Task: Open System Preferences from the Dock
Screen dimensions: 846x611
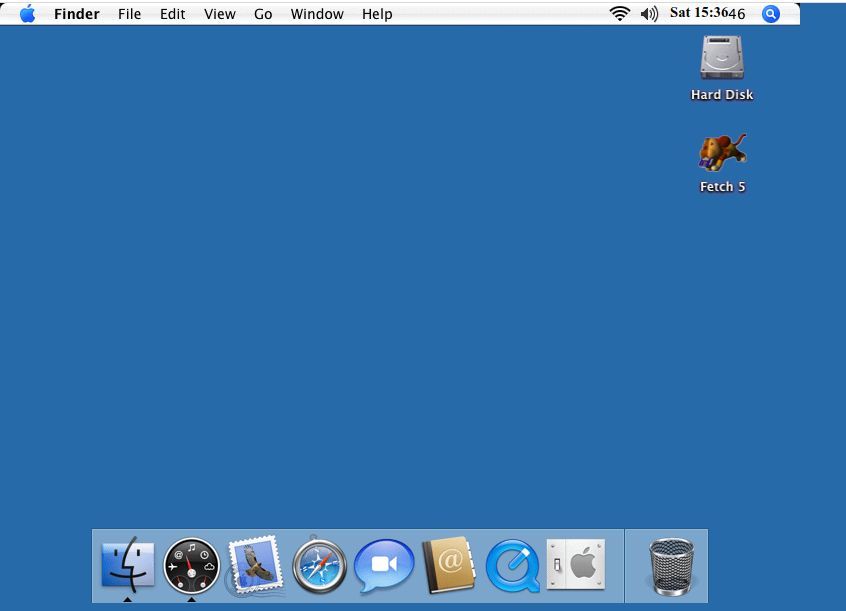Action: [x=576, y=564]
